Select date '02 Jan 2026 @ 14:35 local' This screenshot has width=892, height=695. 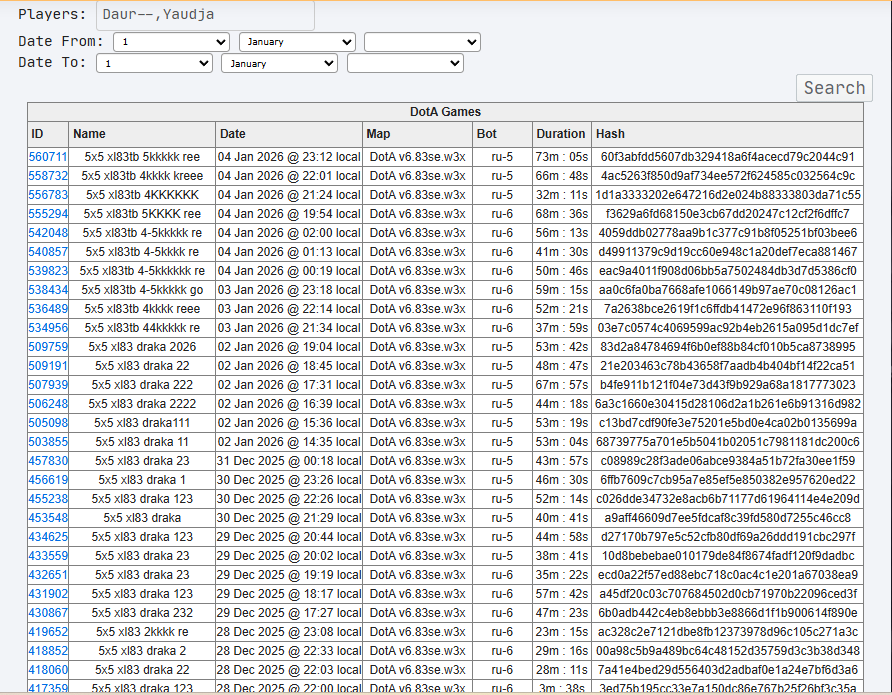[x=289, y=442]
